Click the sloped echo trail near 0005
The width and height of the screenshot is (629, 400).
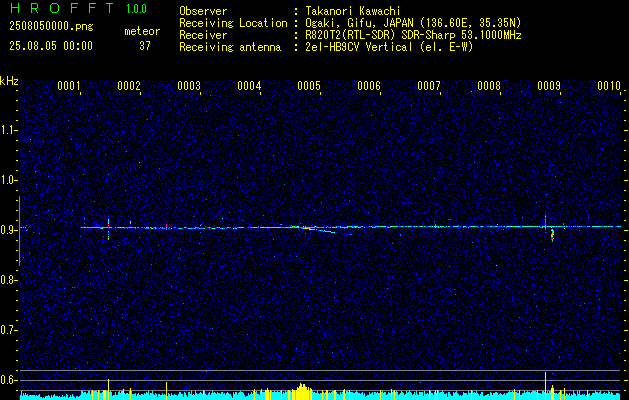coord(321,229)
